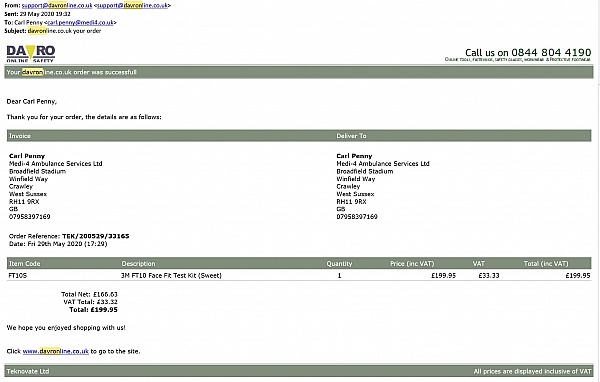Click the Total (inc VAT) column header
The image size is (600, 382).
[x=546, y=264]
